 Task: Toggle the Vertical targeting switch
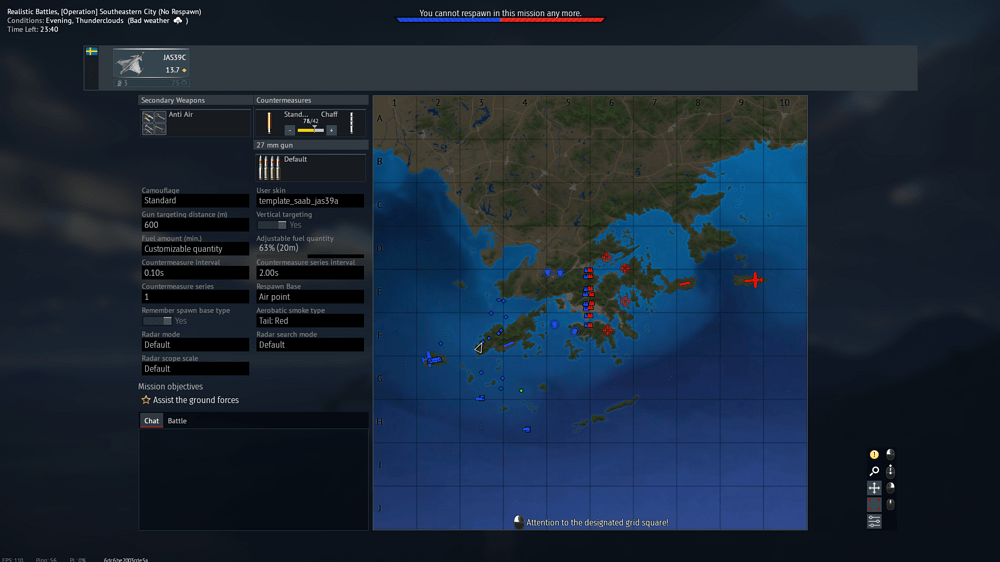(272, 225)
